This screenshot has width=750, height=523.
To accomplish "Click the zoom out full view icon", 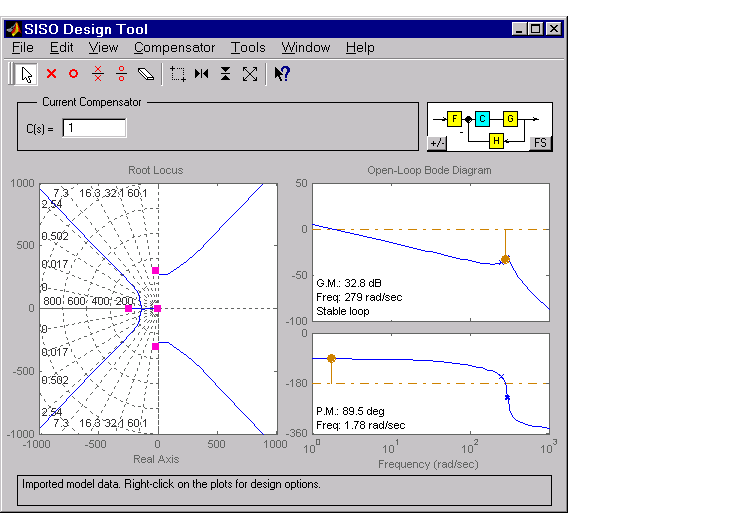I will coord(250,73).
